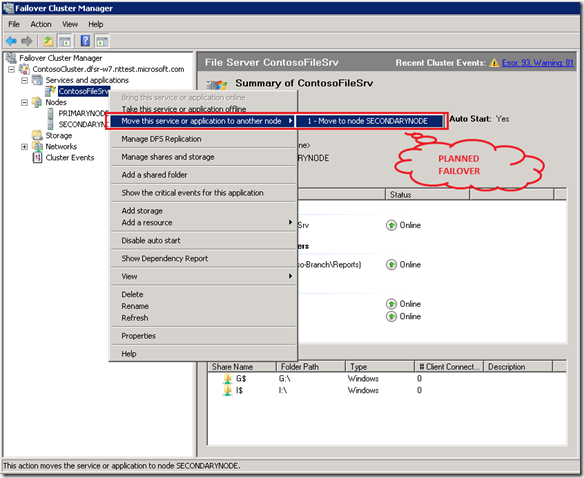Select Manage DFS Replication

coord(203,139)
